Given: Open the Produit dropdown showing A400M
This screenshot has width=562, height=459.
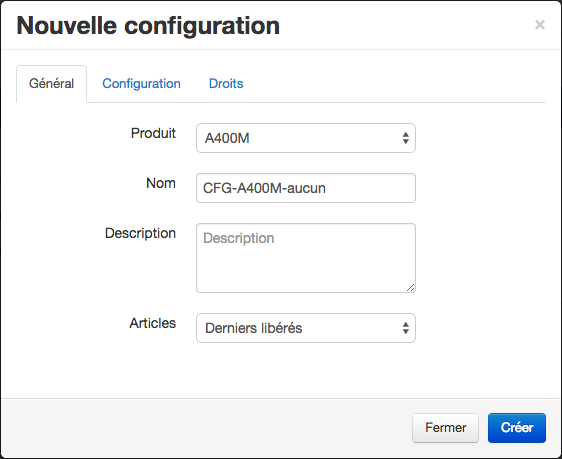Looking at the screenshot, I should coord(306,138).
